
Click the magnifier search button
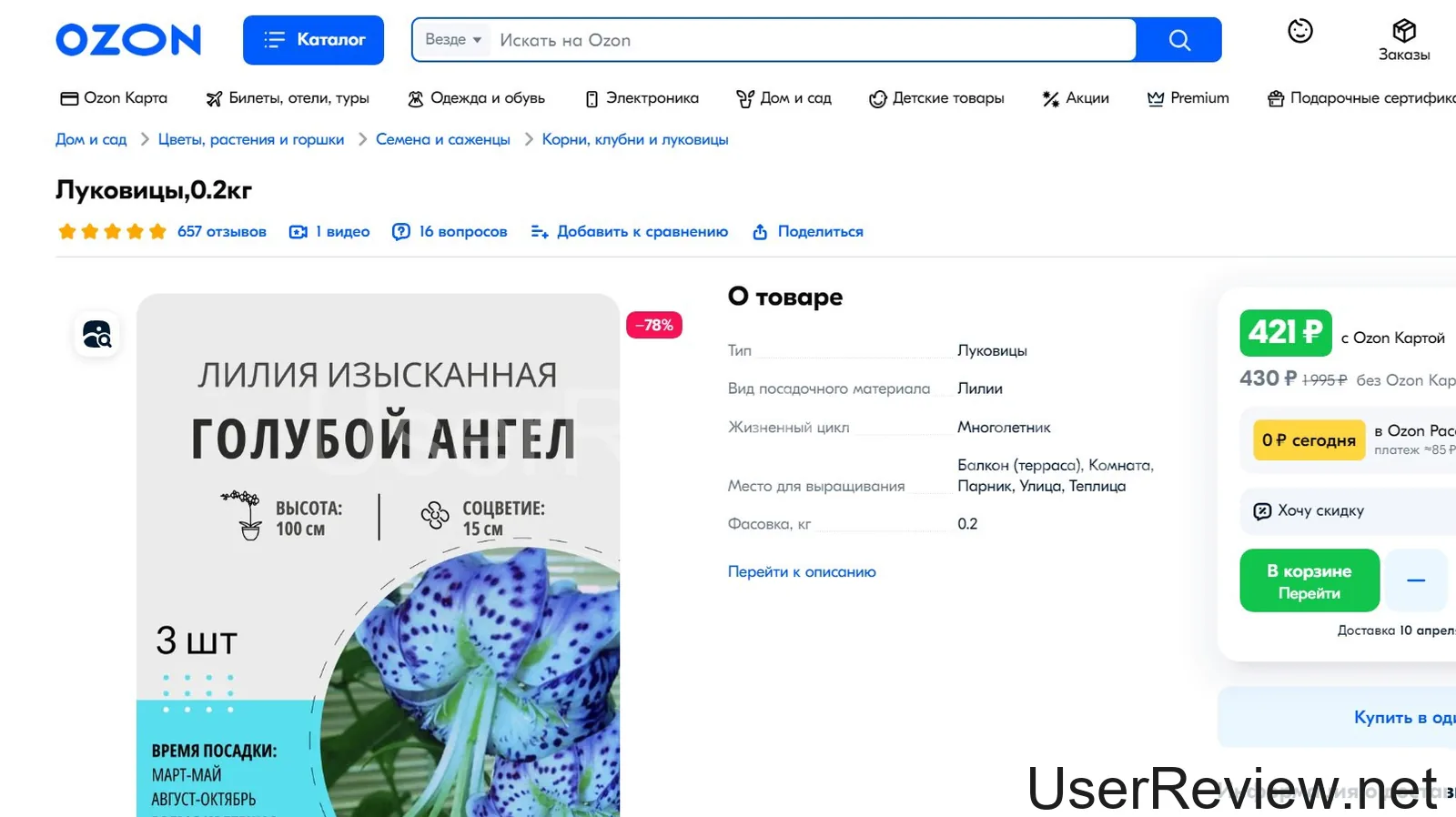click(x=1178, y=40)
